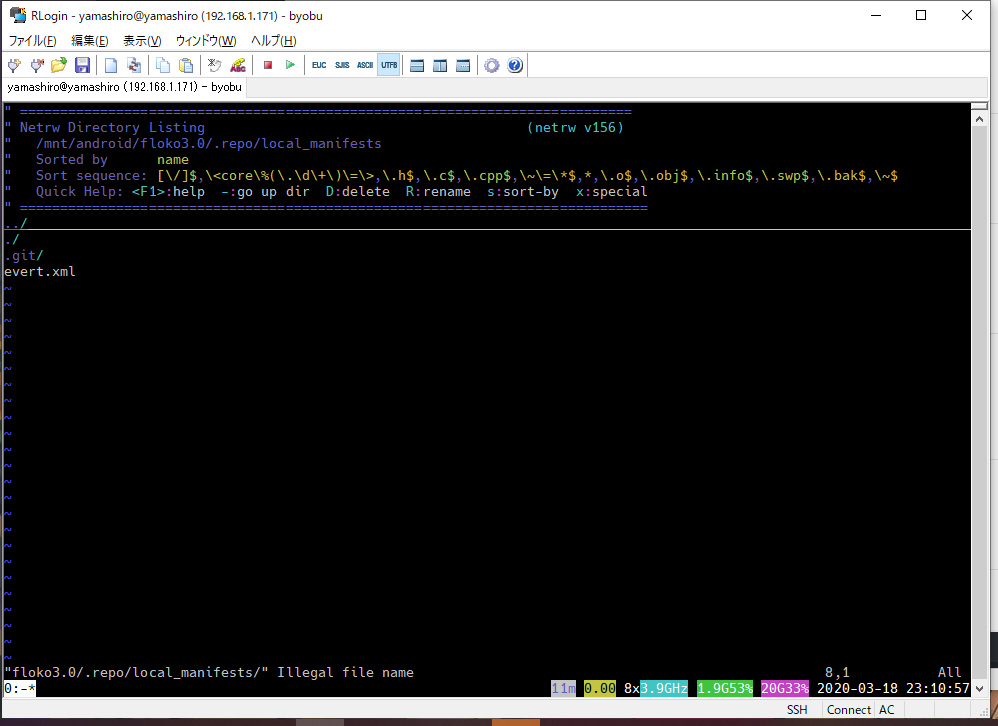Click 'Illegal file name' message
This screenshot has height=726, width=998.
pos(345,672)
